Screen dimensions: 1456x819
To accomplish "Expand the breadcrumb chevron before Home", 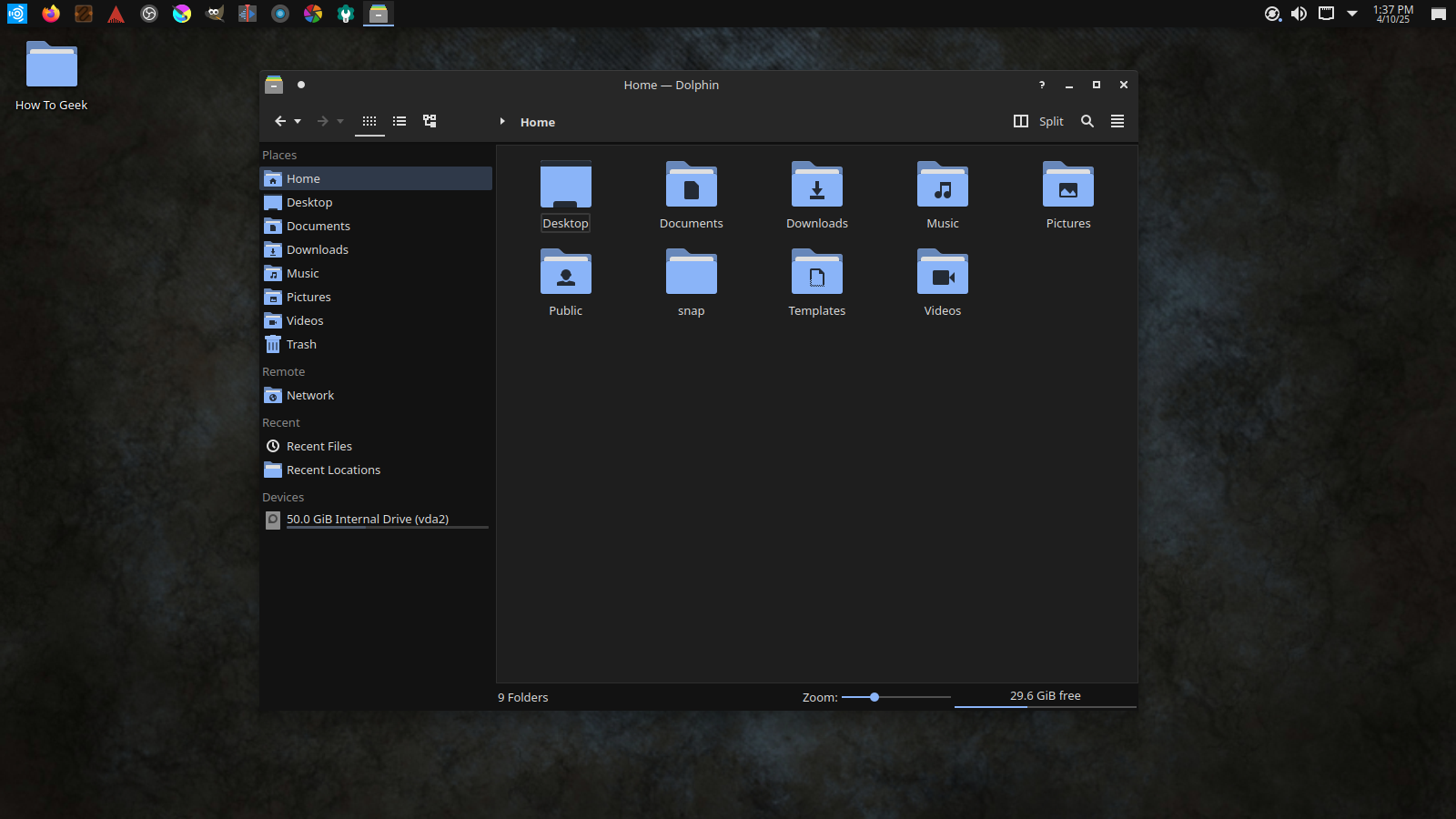I will pos(502,120).
